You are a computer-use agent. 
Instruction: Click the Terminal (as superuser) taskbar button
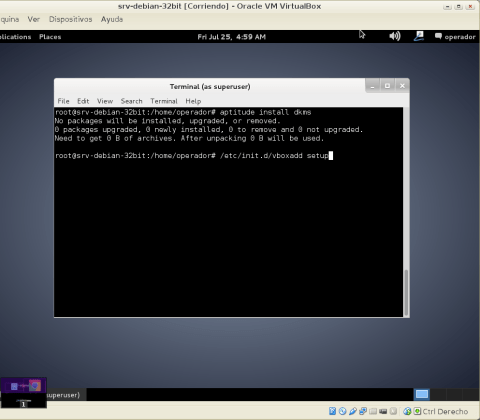66,395
